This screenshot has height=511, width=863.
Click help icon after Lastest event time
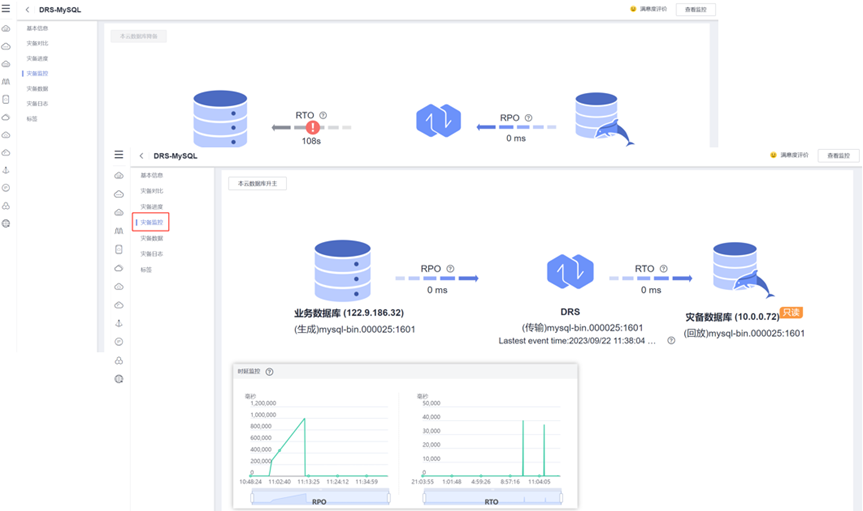click(x=671, y=341)
